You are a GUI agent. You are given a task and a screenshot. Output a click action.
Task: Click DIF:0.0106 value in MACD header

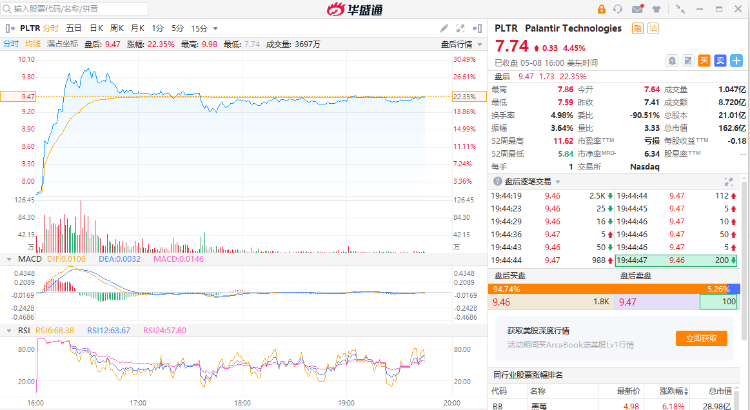coord(66,259)
